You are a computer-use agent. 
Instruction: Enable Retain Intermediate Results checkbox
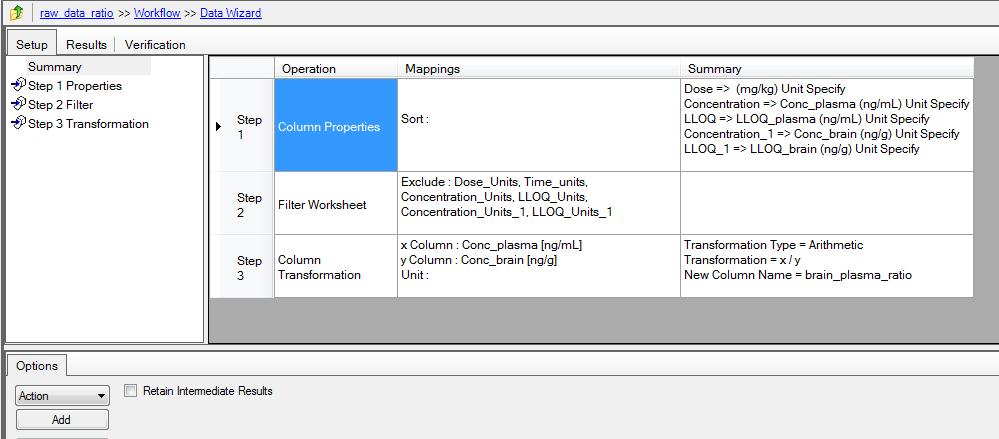pos(131,391)
